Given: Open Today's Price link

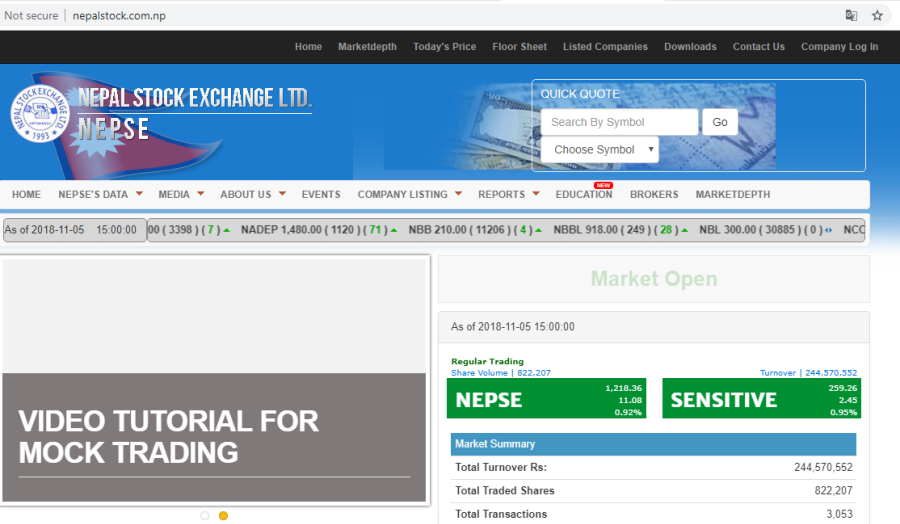Looking at the screenshot, I should click(445, 46).
